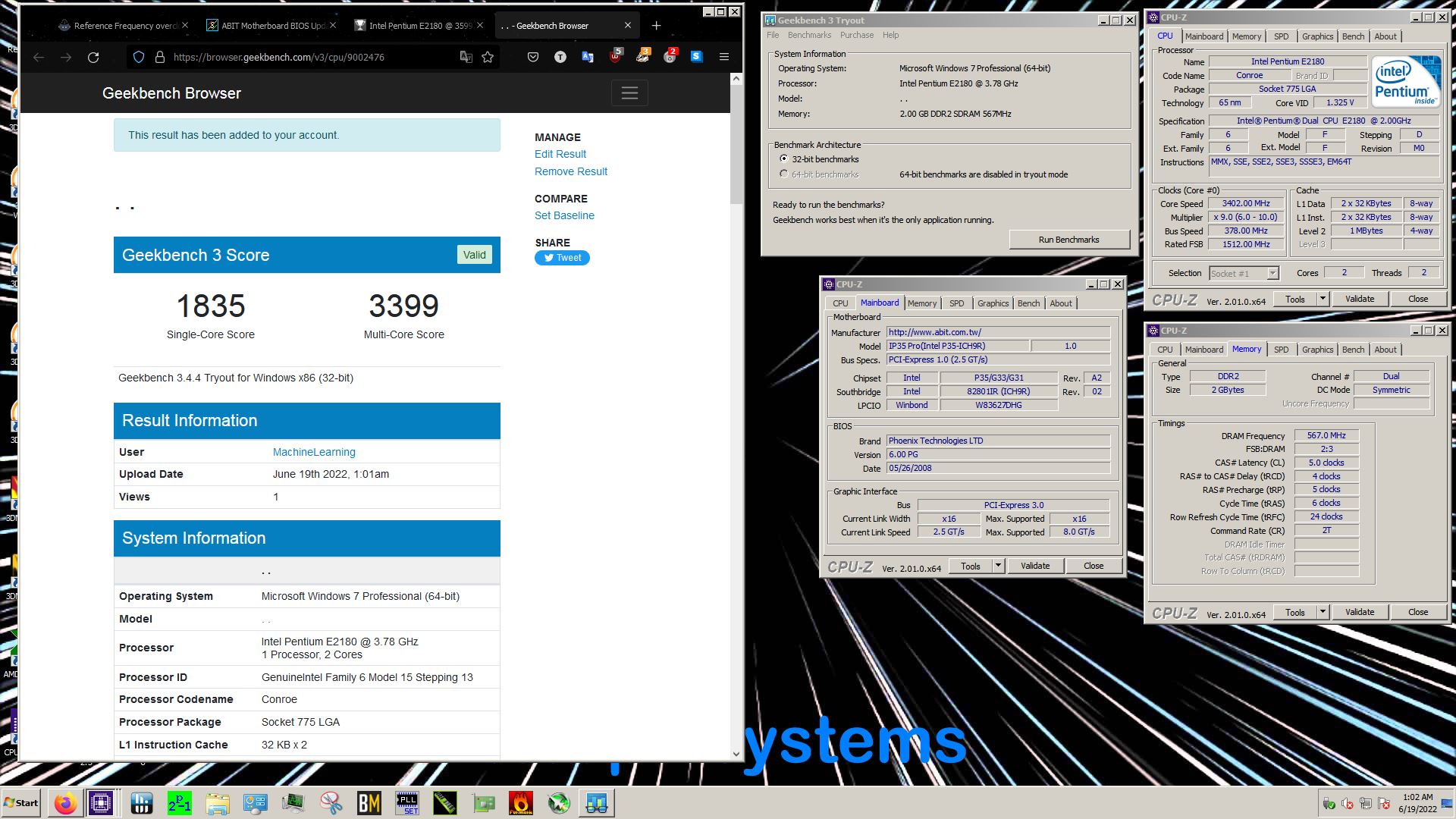Open the Benchmarks menu in Geekbench 3
1456x819 pixels.
coord(809,35)
